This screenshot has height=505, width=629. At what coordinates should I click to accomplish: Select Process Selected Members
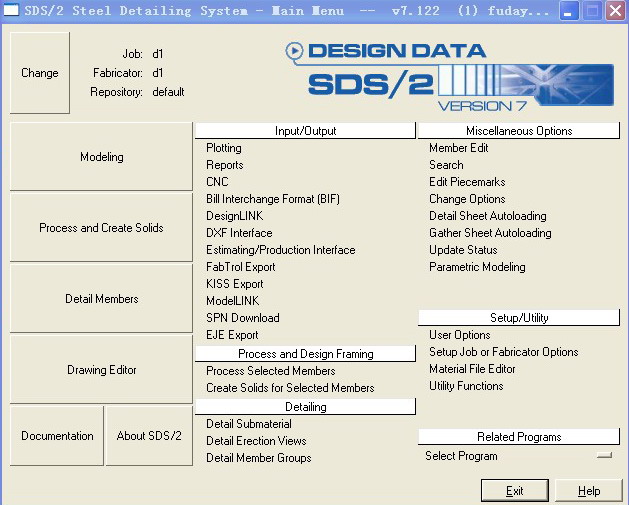pyautogui.click(x=271, y=371)
